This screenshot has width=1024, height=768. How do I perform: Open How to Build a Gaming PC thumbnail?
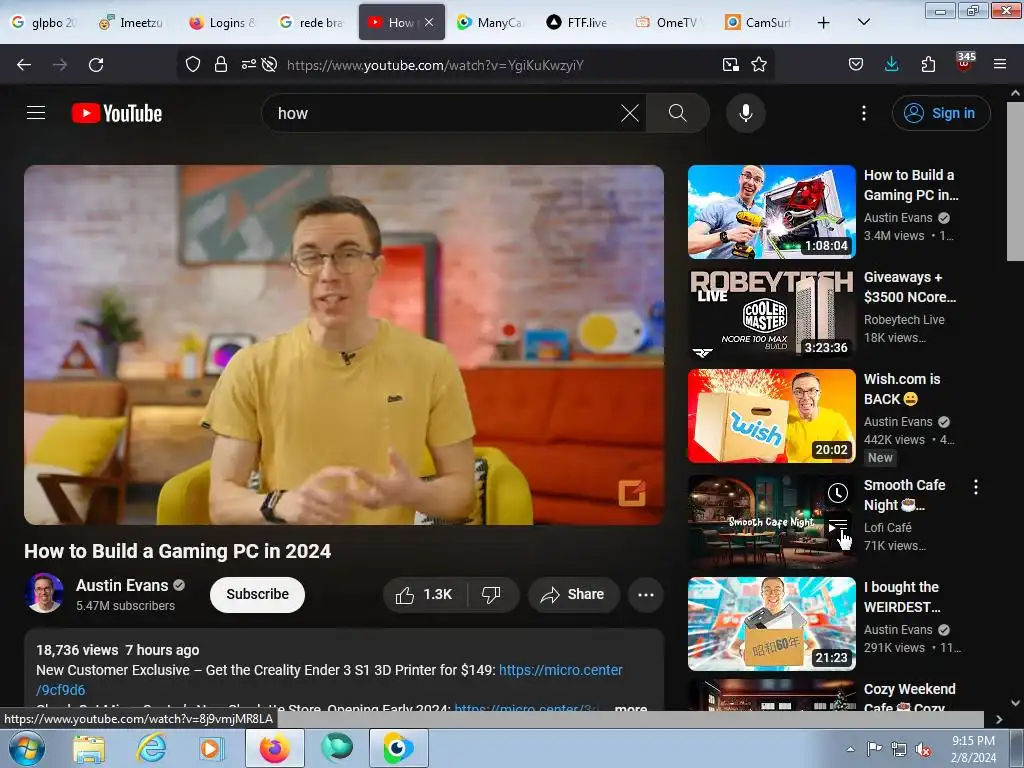(x=771, y=212)
